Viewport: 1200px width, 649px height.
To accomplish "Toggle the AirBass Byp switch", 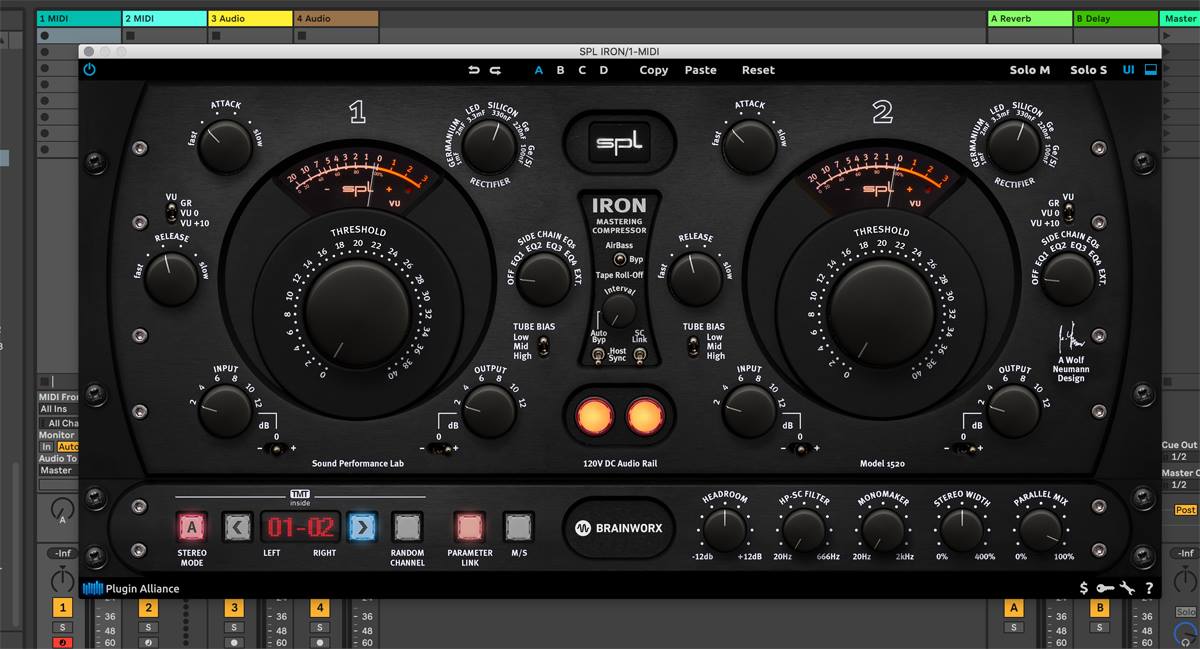I will (x=619, y=259).
